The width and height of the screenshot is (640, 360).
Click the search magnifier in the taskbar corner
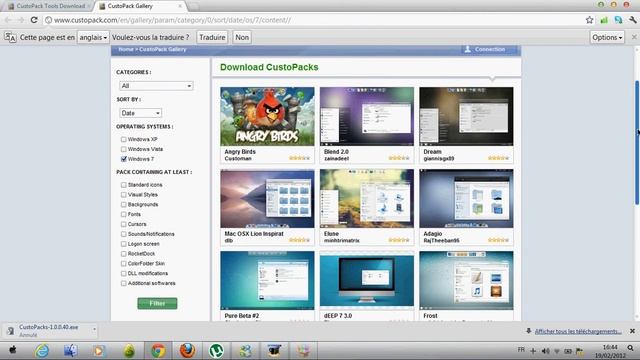(631, 348)
